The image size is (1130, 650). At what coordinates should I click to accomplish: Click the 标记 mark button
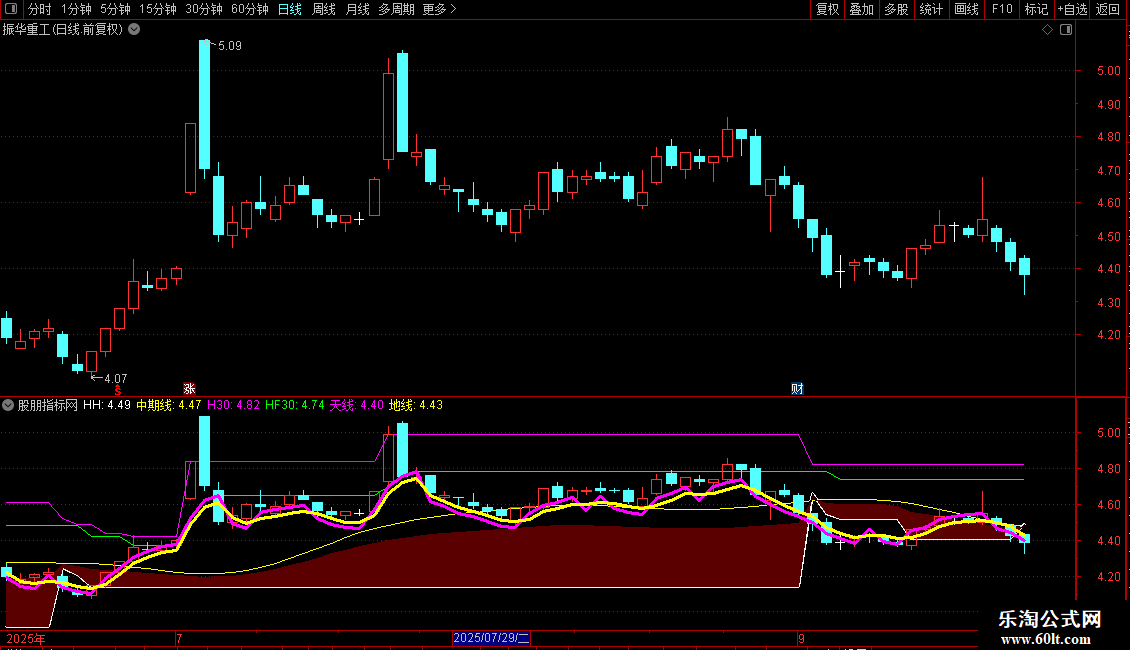click(x=1036, y=9)
